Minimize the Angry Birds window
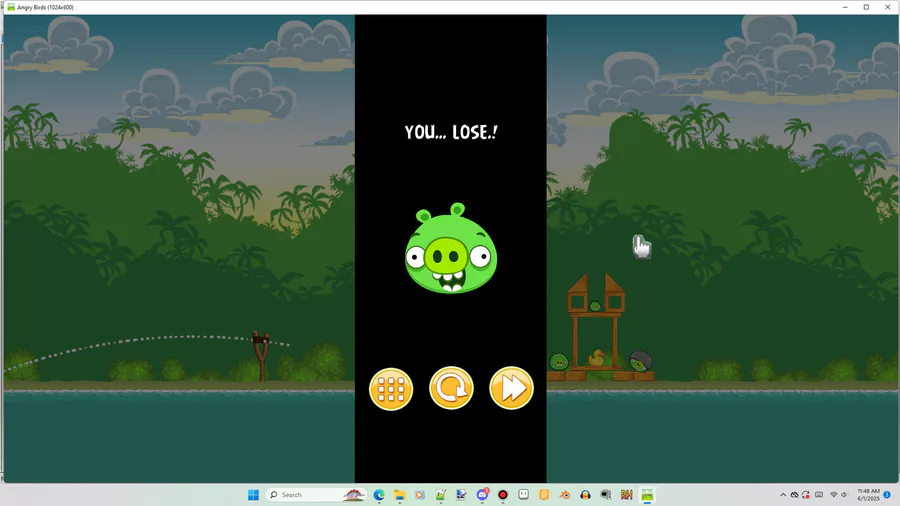Viewport: 900px width, 506px height. (845, 7)
